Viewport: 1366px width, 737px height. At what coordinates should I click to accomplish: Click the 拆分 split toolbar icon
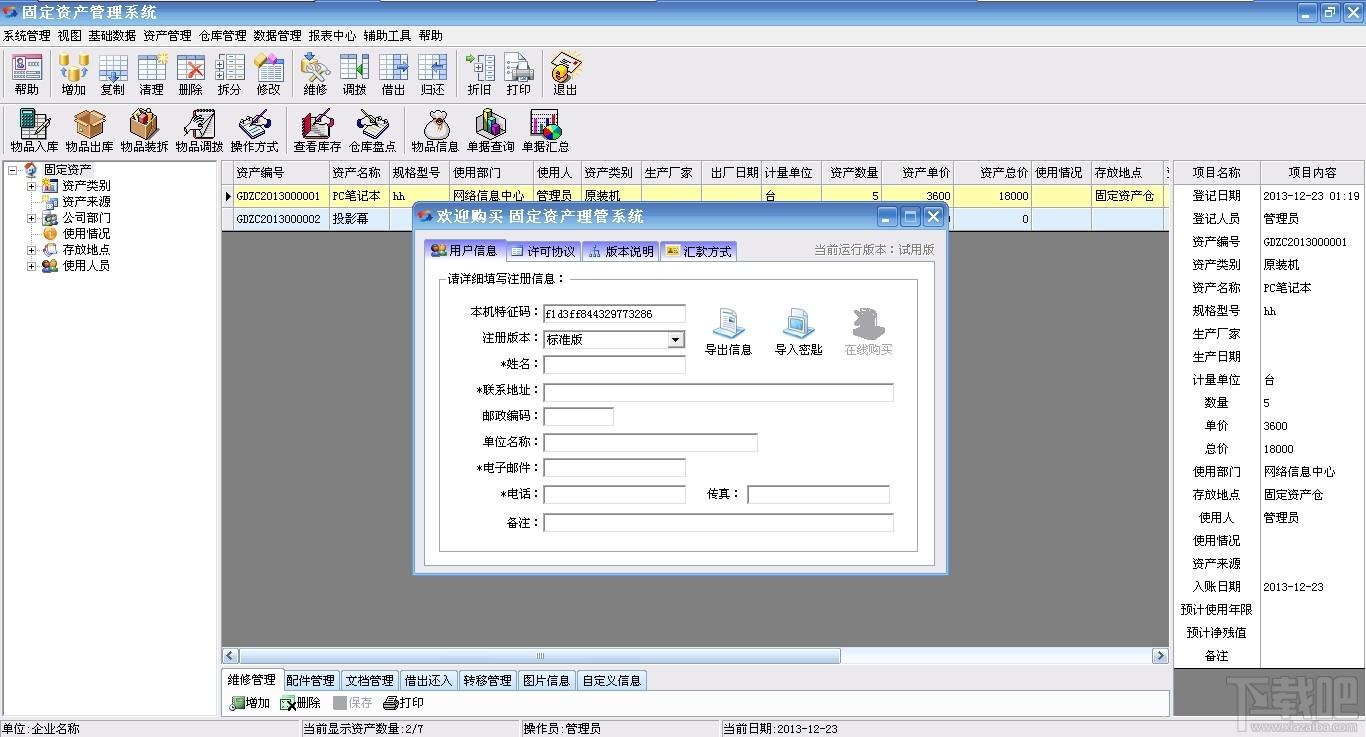click(230, 74)
